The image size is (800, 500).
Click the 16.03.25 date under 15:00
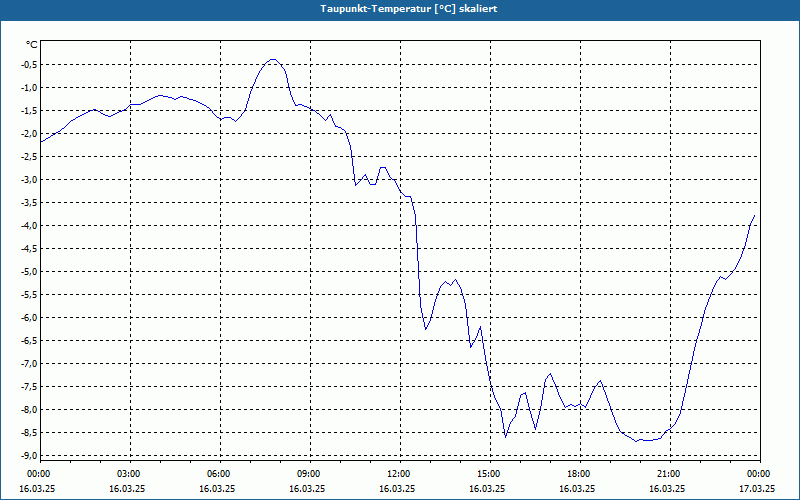[x=487, y=488]
